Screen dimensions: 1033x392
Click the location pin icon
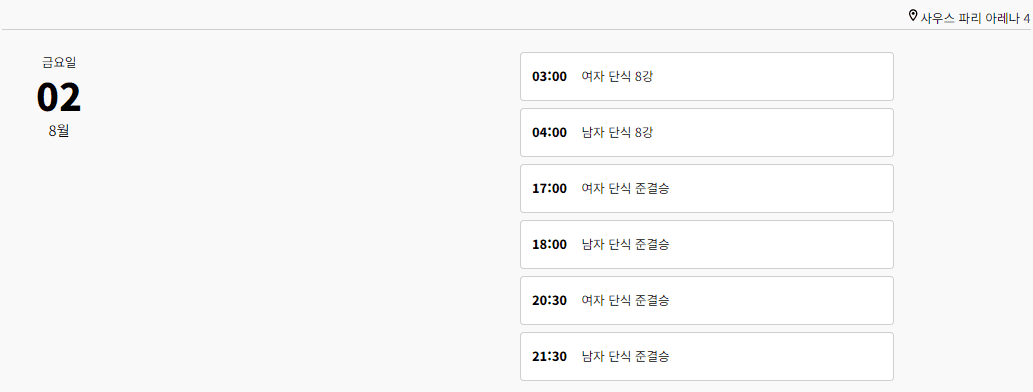[x=912, y=15]
